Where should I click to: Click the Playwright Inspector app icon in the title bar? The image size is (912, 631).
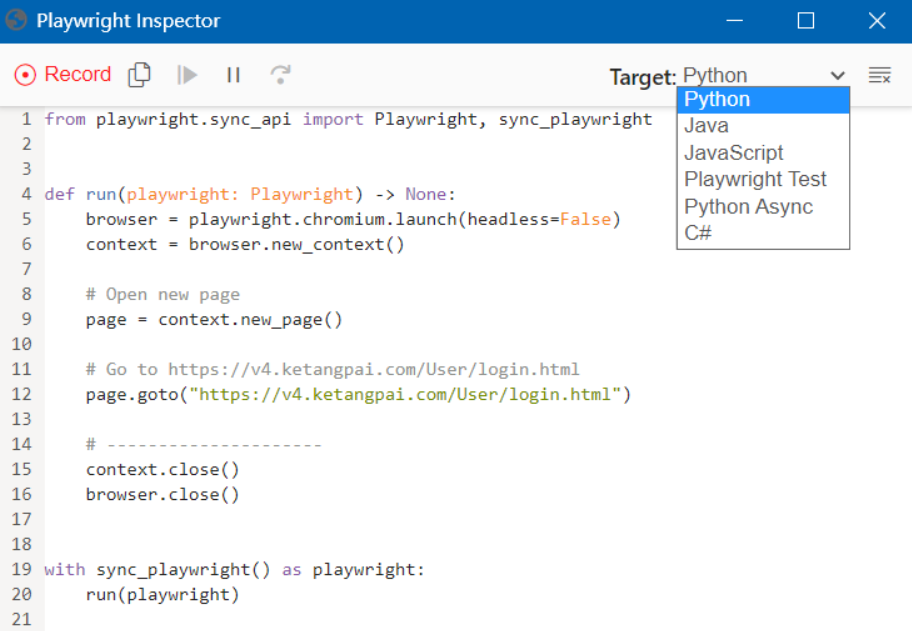tap(16, 20)
